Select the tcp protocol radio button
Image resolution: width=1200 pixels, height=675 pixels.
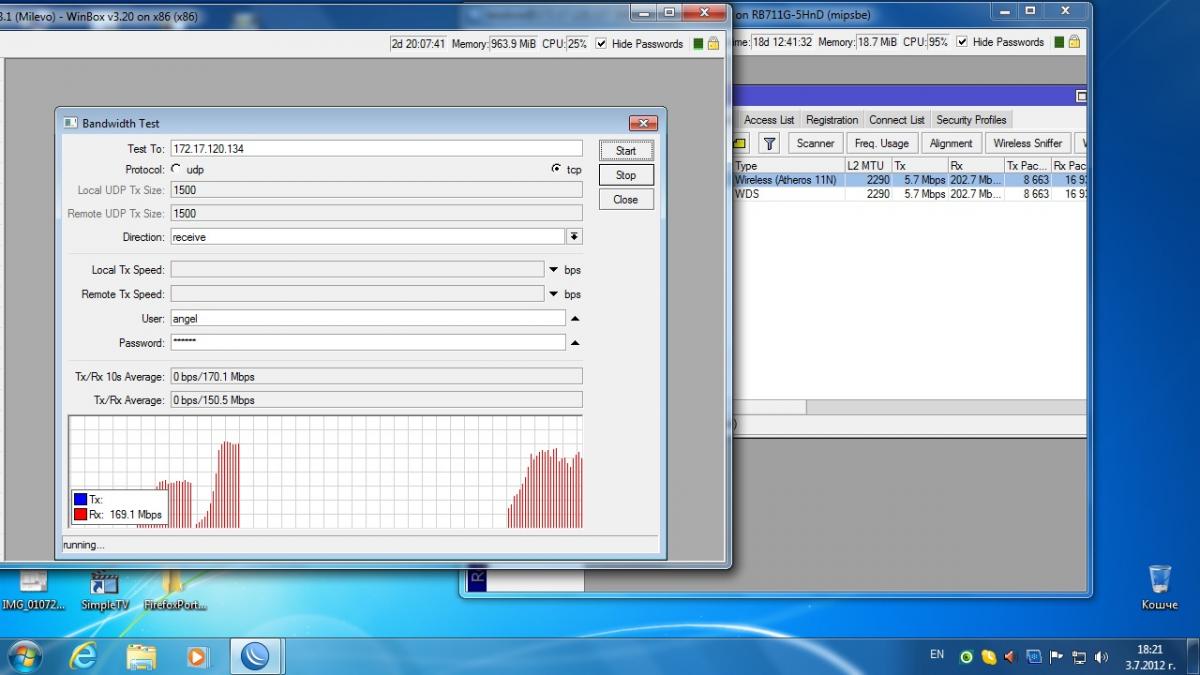pyautogui.click(x=556, y=169)
